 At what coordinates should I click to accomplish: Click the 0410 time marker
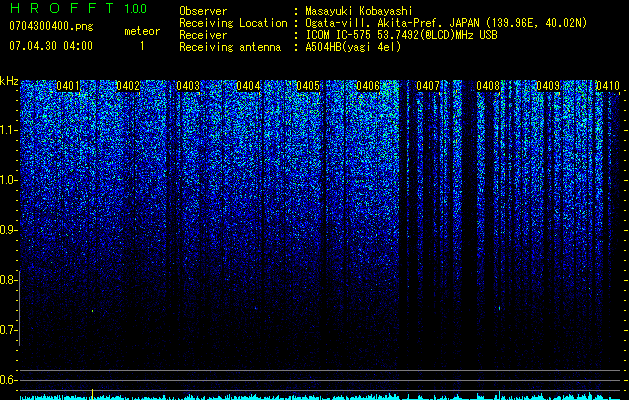[608, 86]
